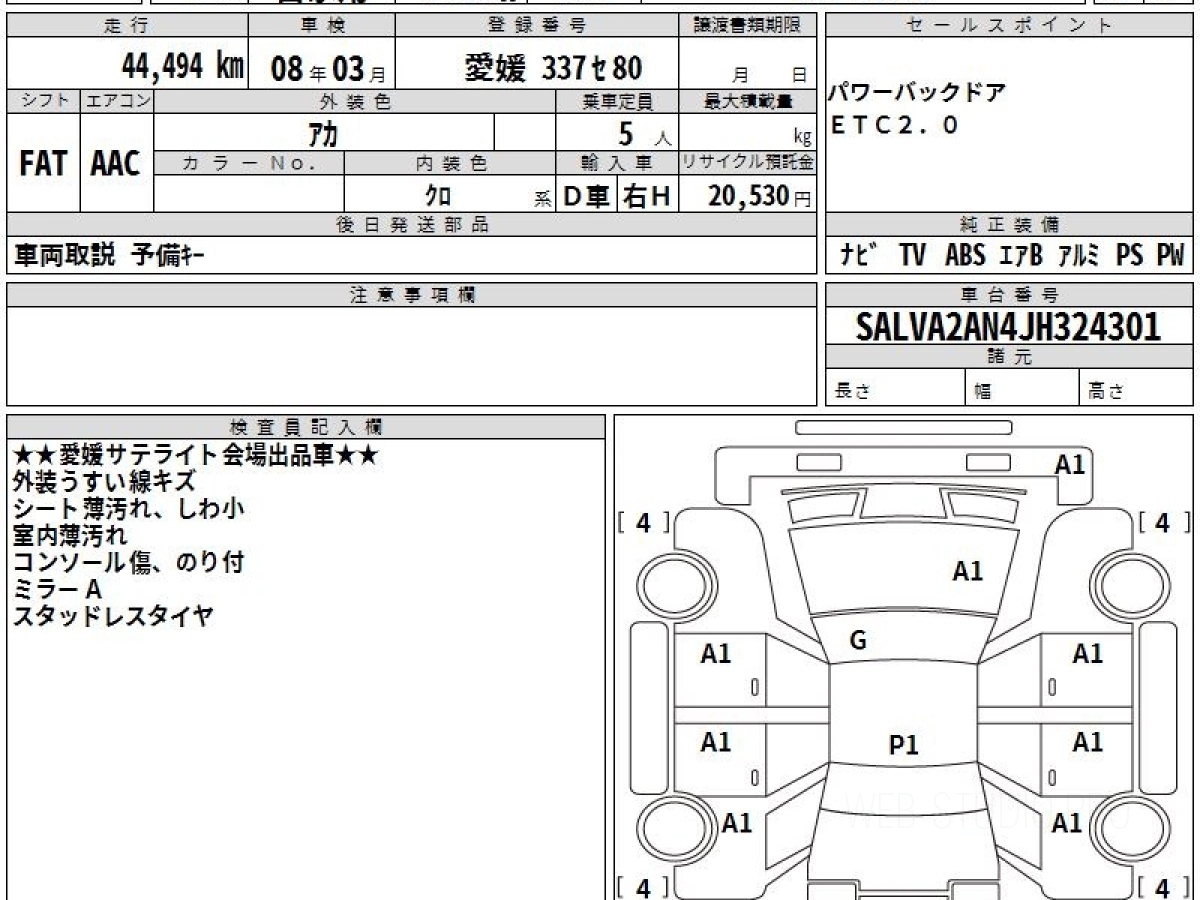Click the A1 mark beside the front bumper
1200x900 pixels.
point(1070,464)
